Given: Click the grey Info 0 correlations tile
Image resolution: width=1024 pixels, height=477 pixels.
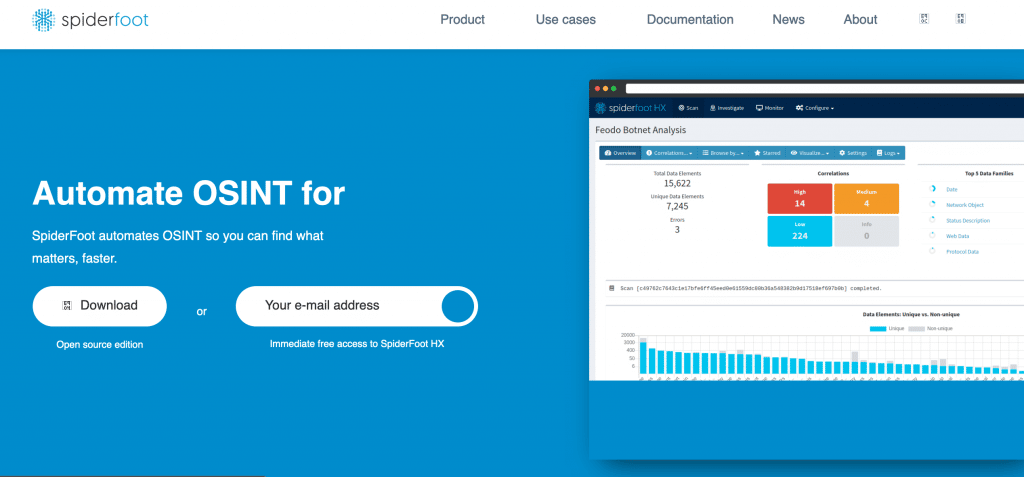Looking at the screenshot, I should [x=866, y=231].
